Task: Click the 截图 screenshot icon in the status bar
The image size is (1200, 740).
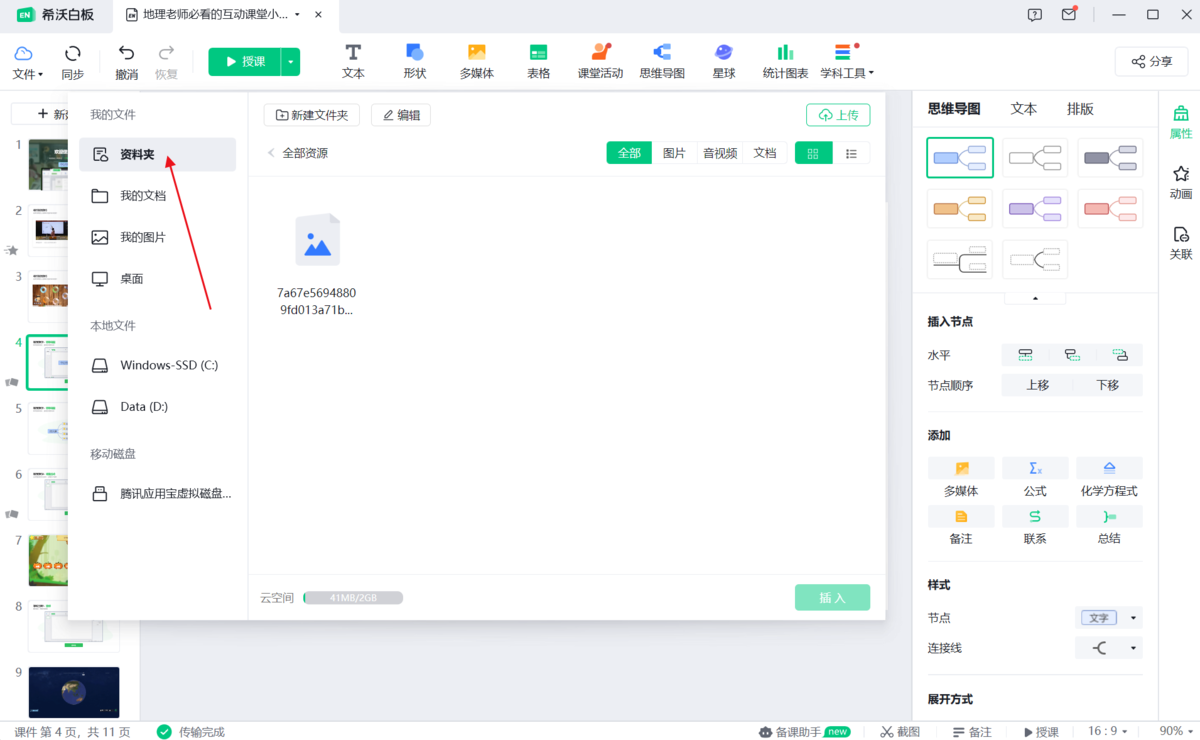Action: coord(899,731)
